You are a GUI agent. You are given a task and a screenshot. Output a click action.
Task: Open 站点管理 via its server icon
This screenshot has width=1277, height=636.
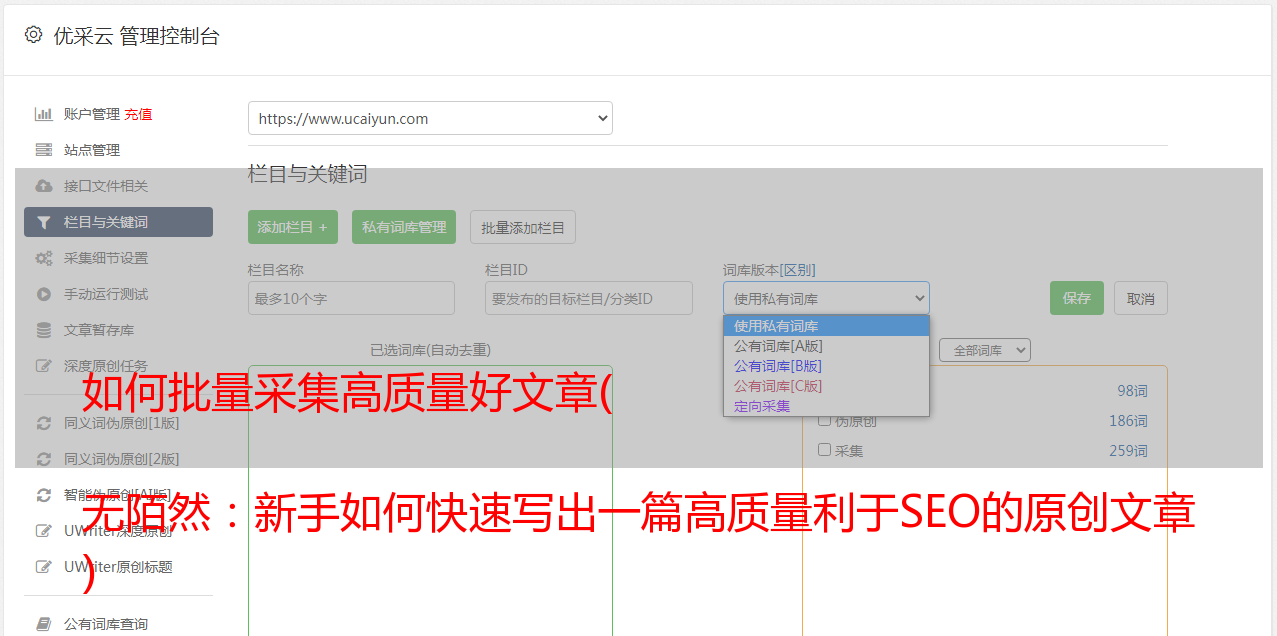coord(43,150)
